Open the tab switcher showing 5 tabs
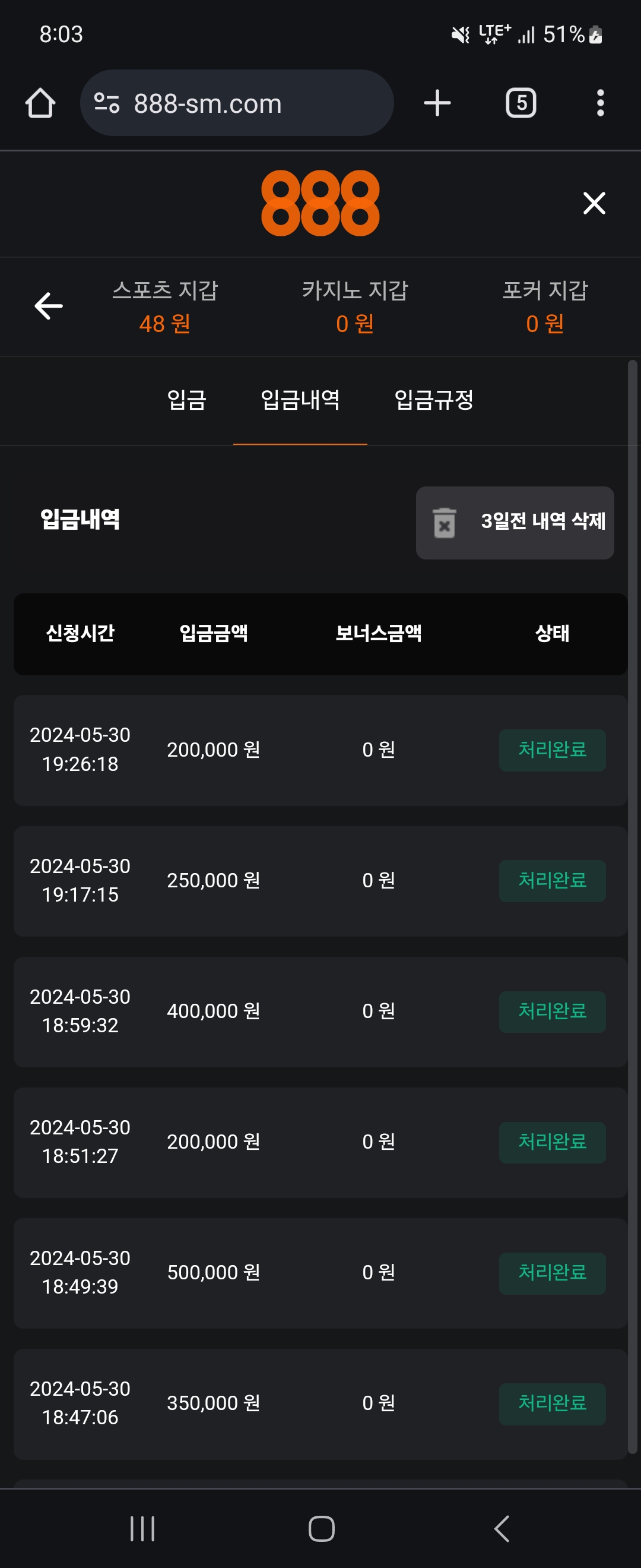641x1568 pixels. tap(521, 103)
